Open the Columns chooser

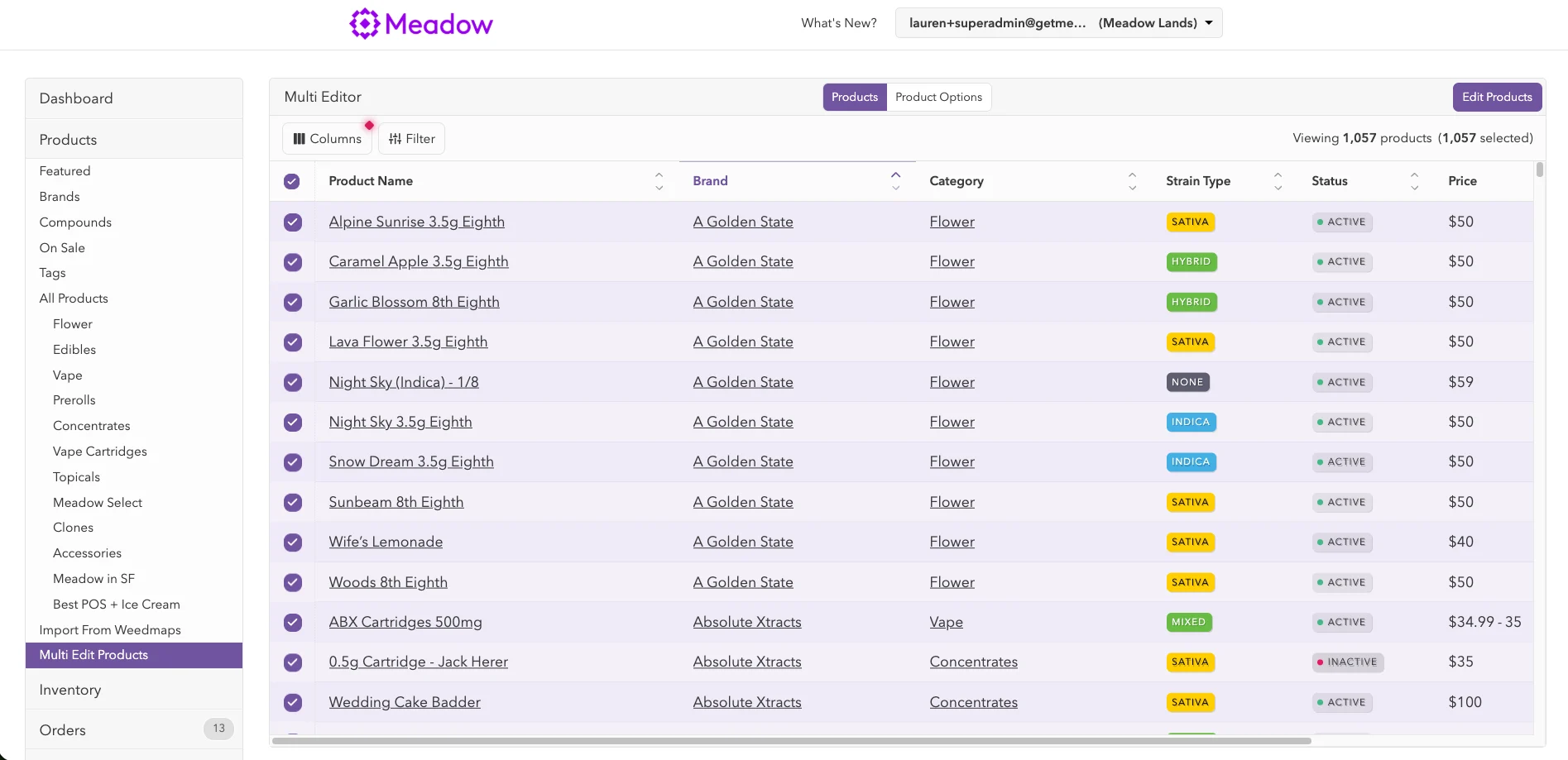[328, 139]
